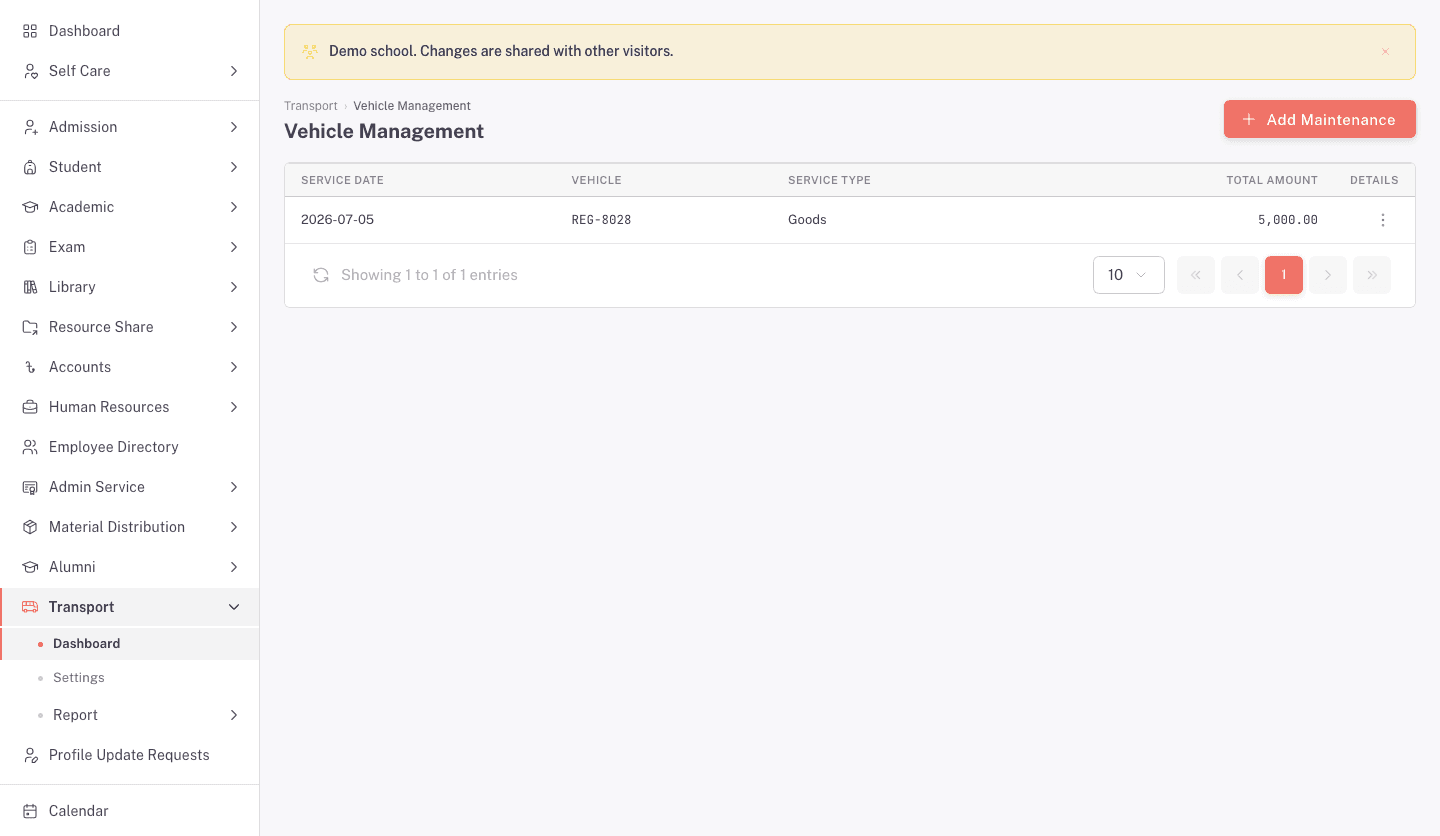Click the Employee Directory people icon
The image size is (1440, 836).
pos(30,447)
